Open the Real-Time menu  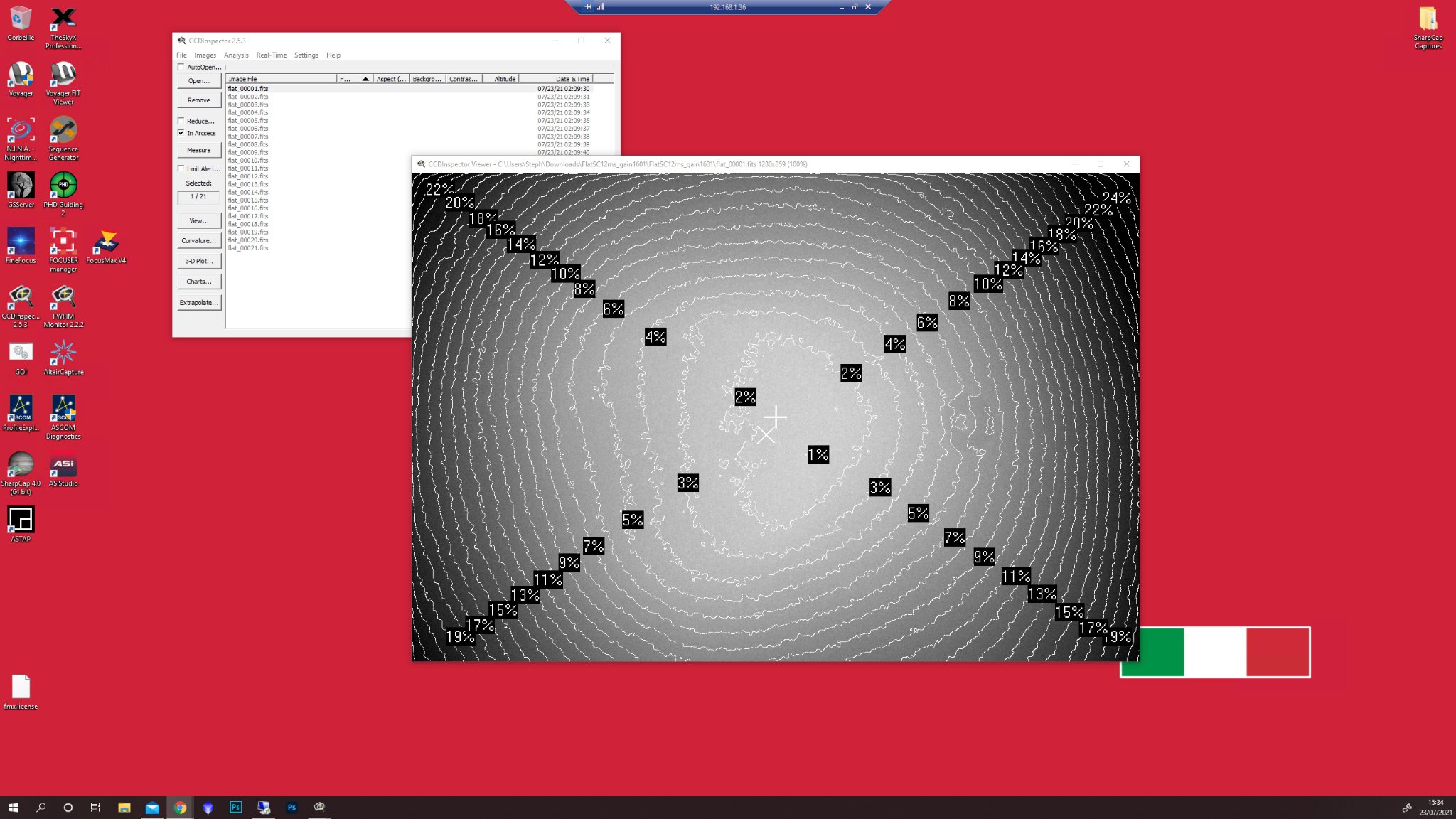(x=271, y=55)
